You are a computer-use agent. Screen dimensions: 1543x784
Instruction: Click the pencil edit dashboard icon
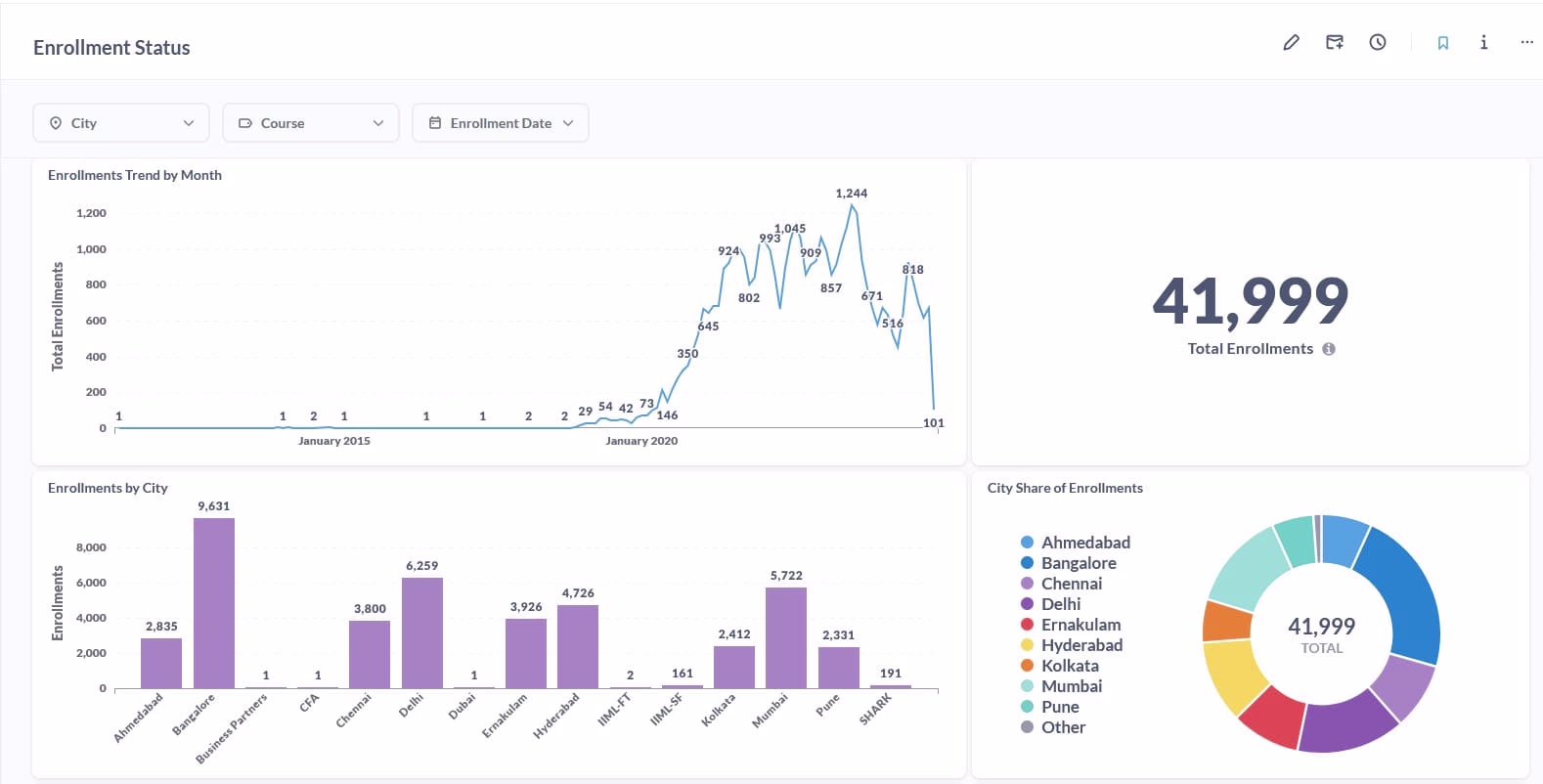pyautogui.click(x=1291, y=42)
